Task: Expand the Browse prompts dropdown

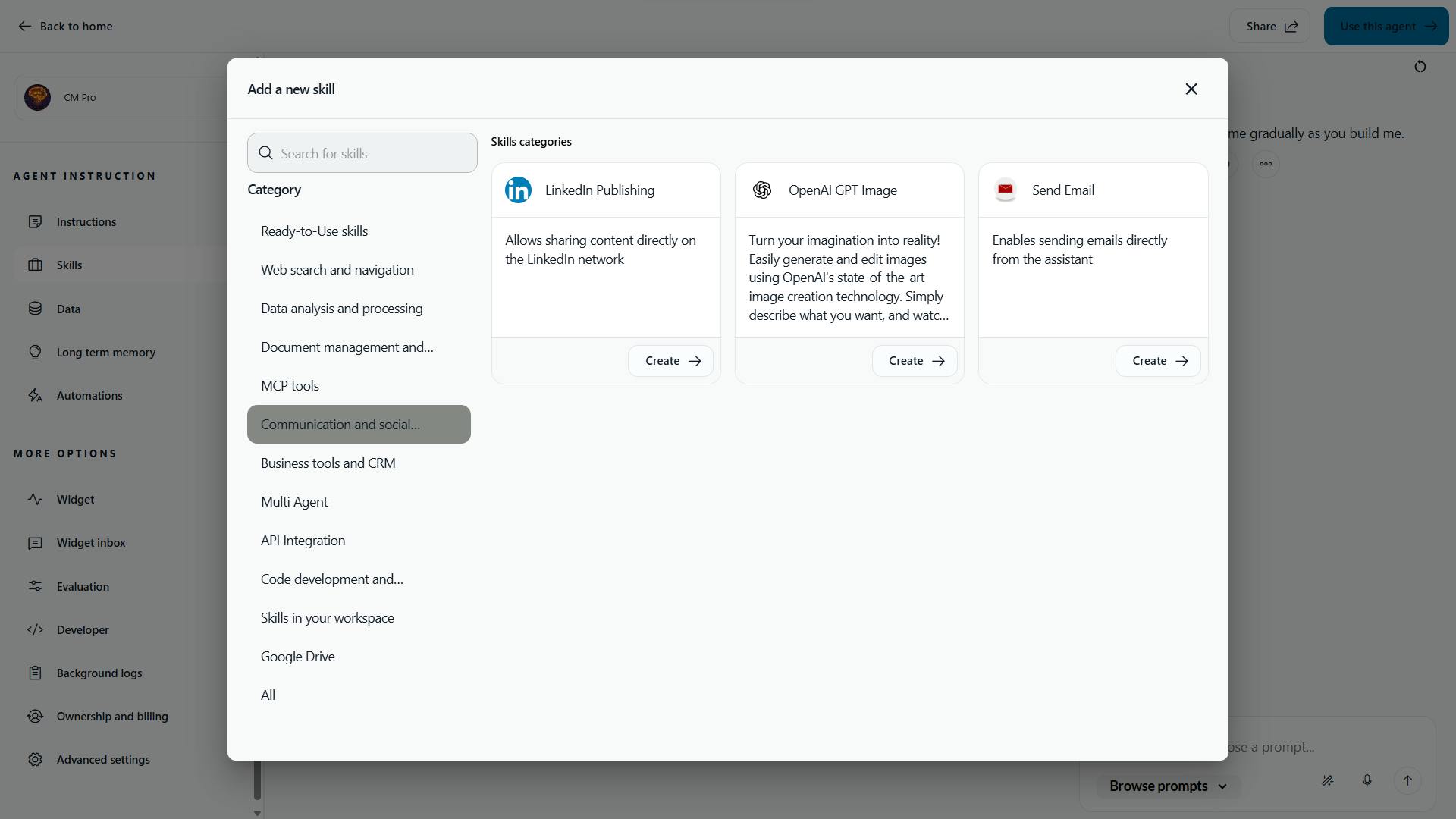Action: point(1168,786)
